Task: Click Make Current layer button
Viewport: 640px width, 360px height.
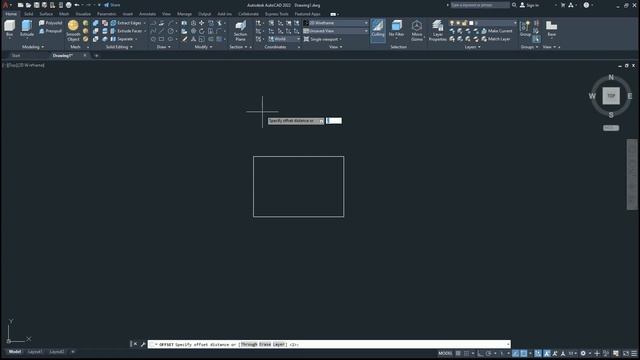Action: [496, 31]
